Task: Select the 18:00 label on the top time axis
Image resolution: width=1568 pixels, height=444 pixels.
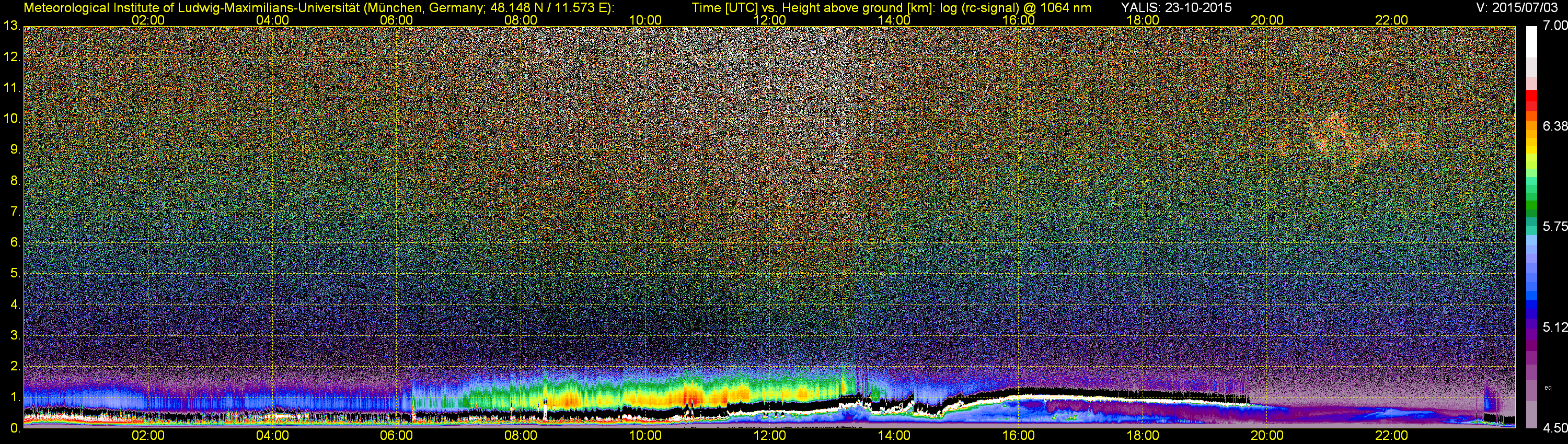Action: point(1143,20)
